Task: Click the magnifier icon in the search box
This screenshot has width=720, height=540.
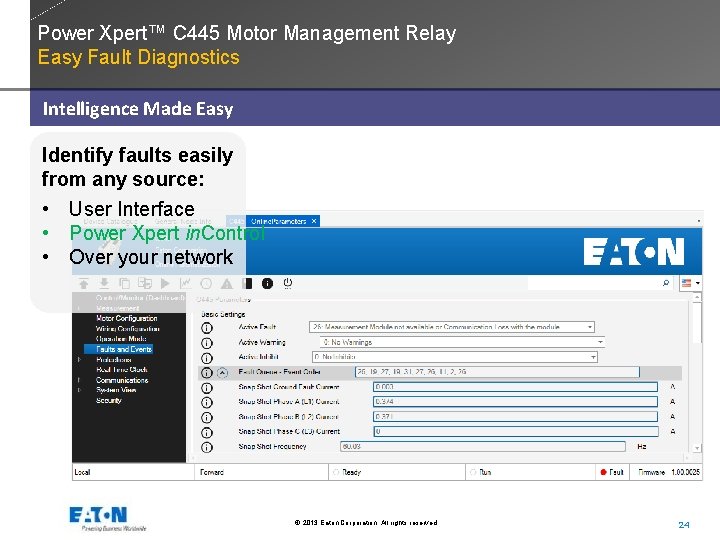Action: pyautogui.click(x=666, y=283)
